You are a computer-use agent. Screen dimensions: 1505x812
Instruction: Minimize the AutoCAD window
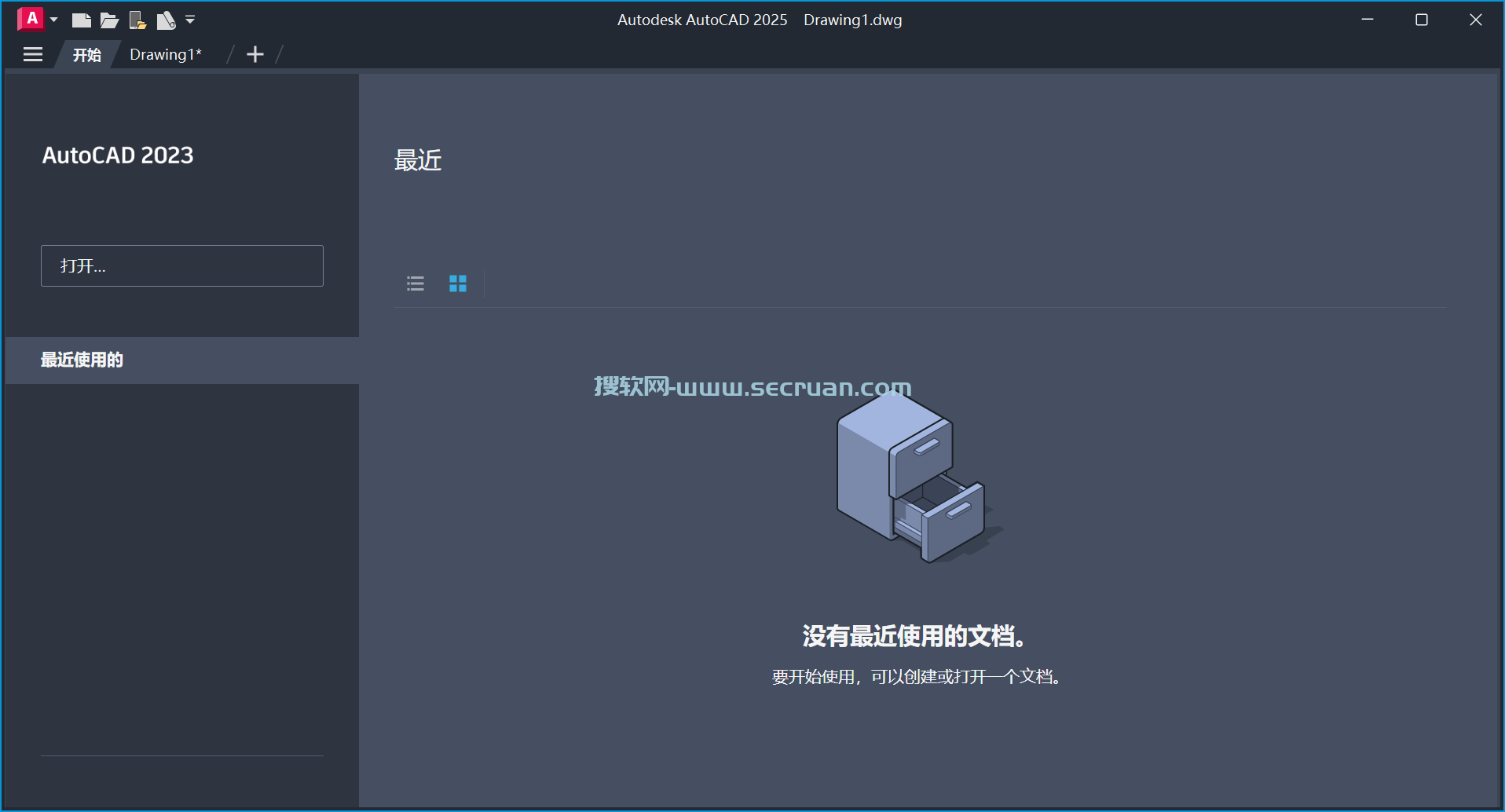click(1368, 20)
